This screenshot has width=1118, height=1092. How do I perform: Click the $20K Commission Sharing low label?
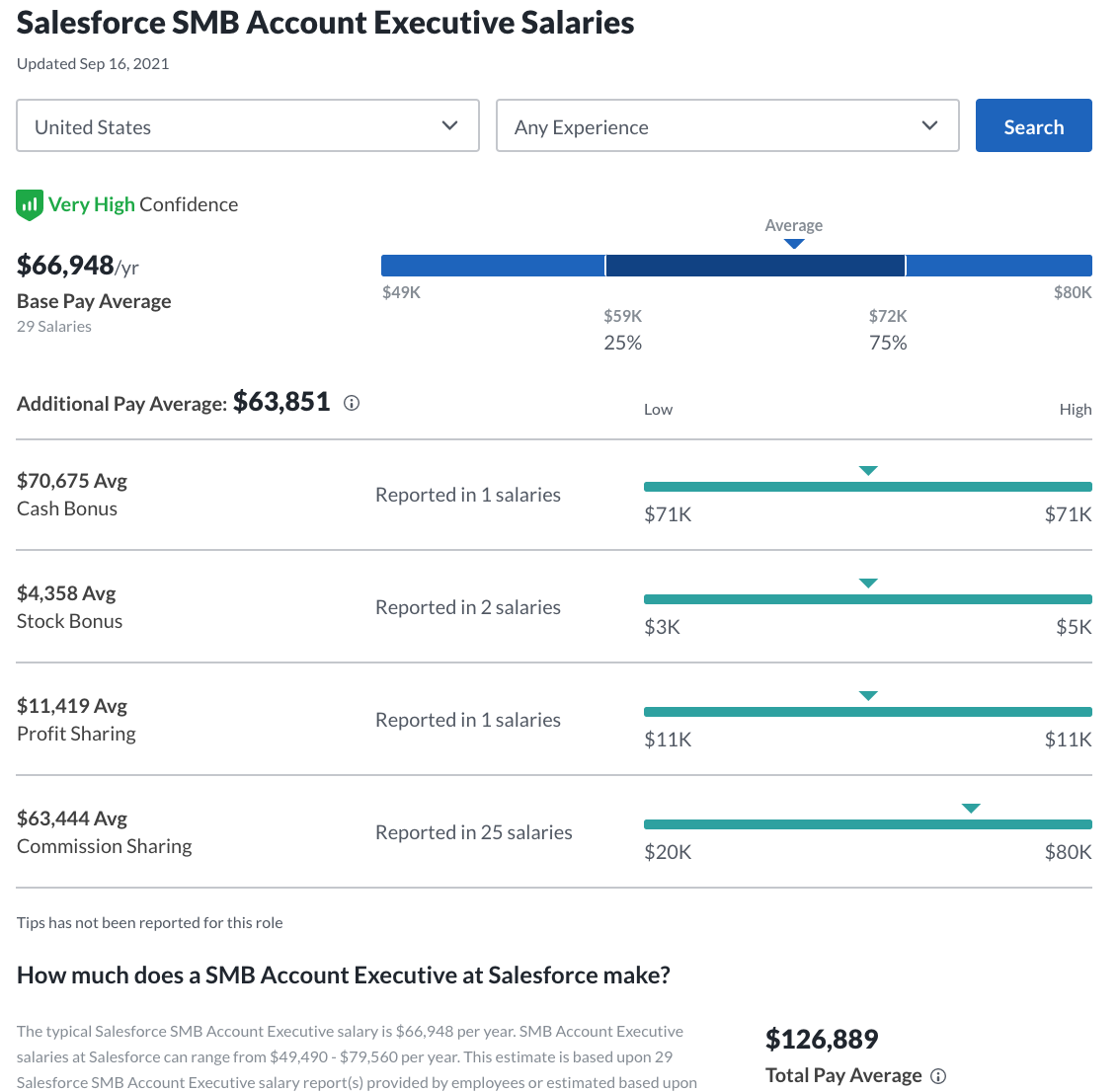tap(668, 852)
